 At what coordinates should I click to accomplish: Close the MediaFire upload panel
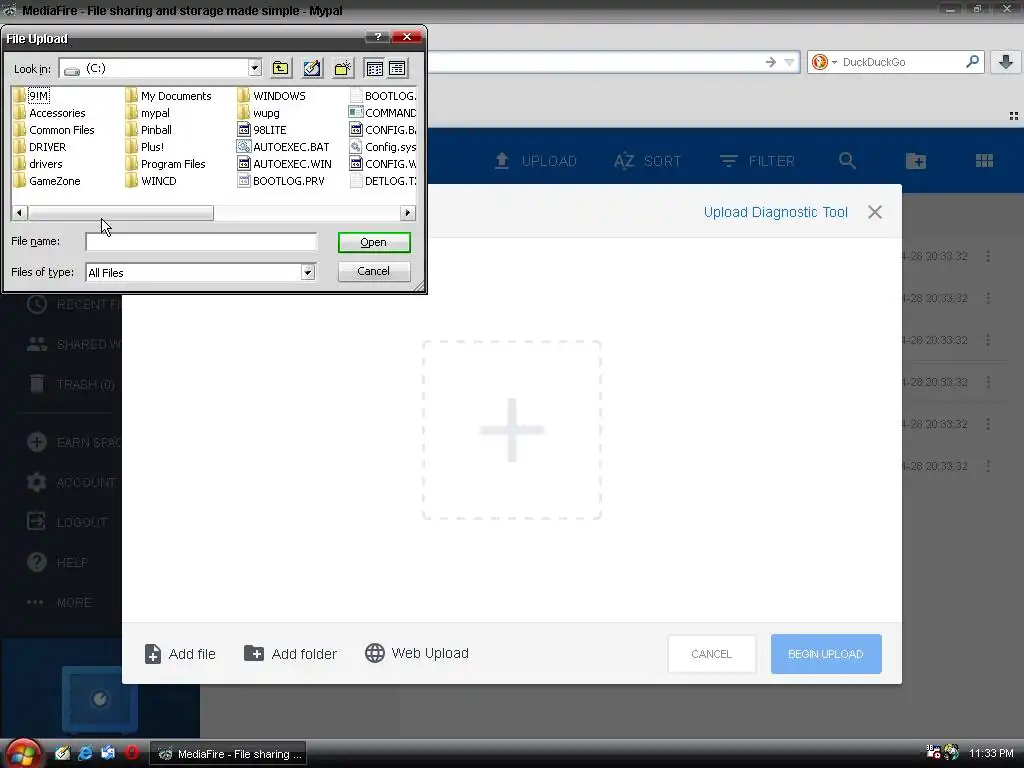pos(875,212)
